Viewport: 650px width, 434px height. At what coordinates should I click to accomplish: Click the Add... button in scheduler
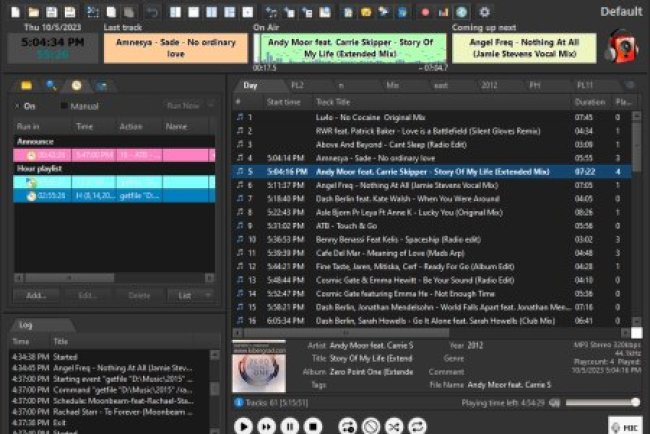[x=36, y=296]
